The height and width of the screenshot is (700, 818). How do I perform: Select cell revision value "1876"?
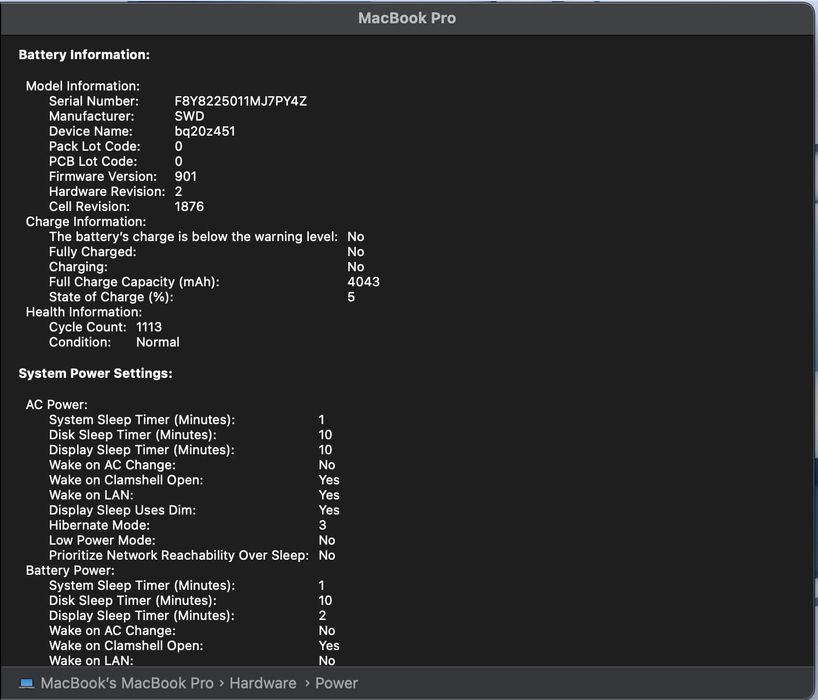(x=189, y=207)
